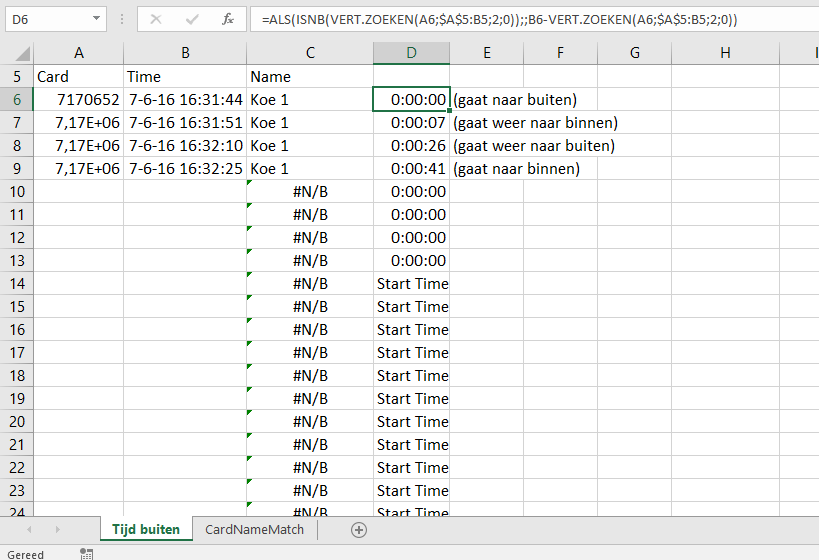Select column D header
Screen dimensions: 819x560
pos(412,53)
